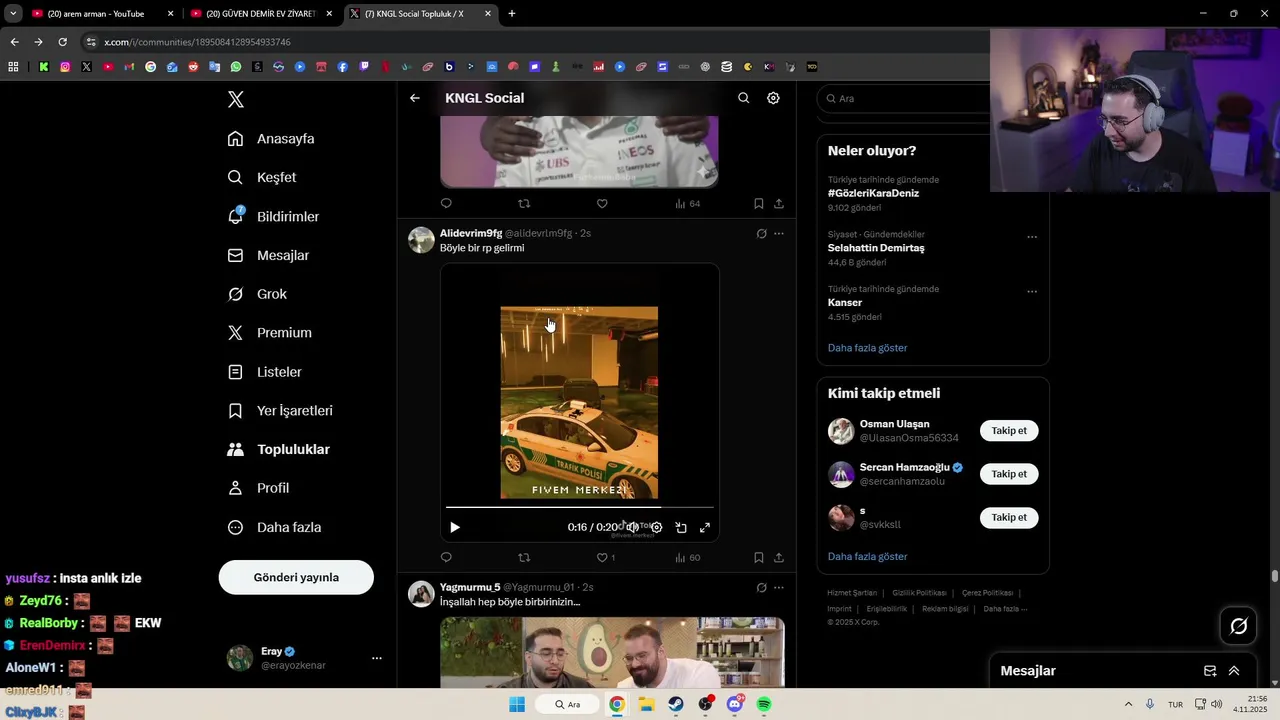Compose new message in Mesajlar drawer

(1210, 671)
